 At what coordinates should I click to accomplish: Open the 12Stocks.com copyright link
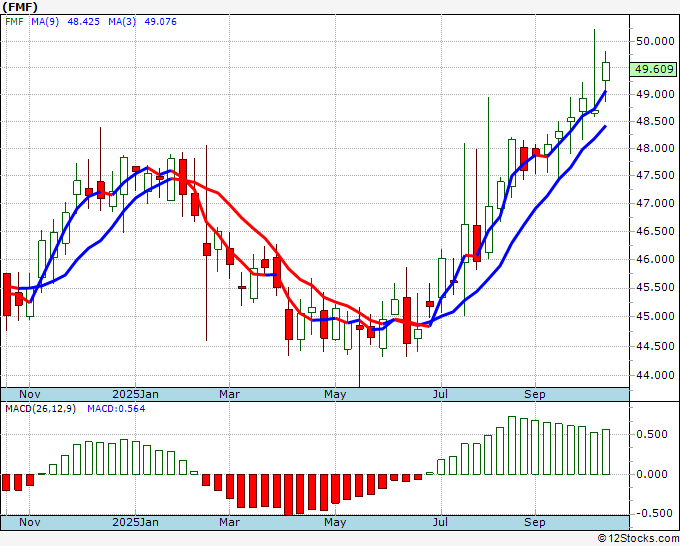(638, 538)
